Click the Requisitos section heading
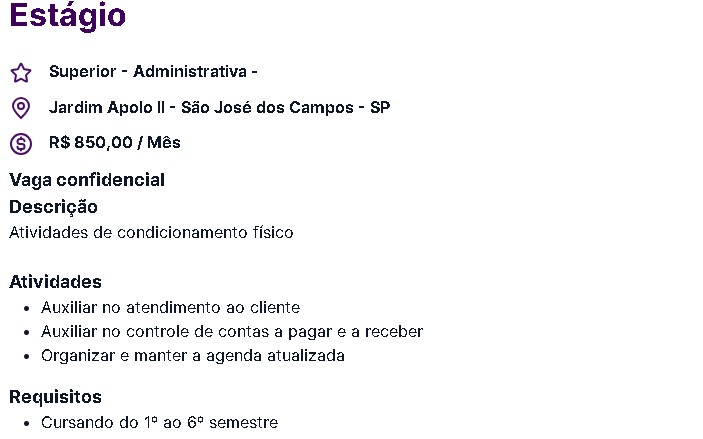Screen dimensions: 703x439 coord(55,397)
